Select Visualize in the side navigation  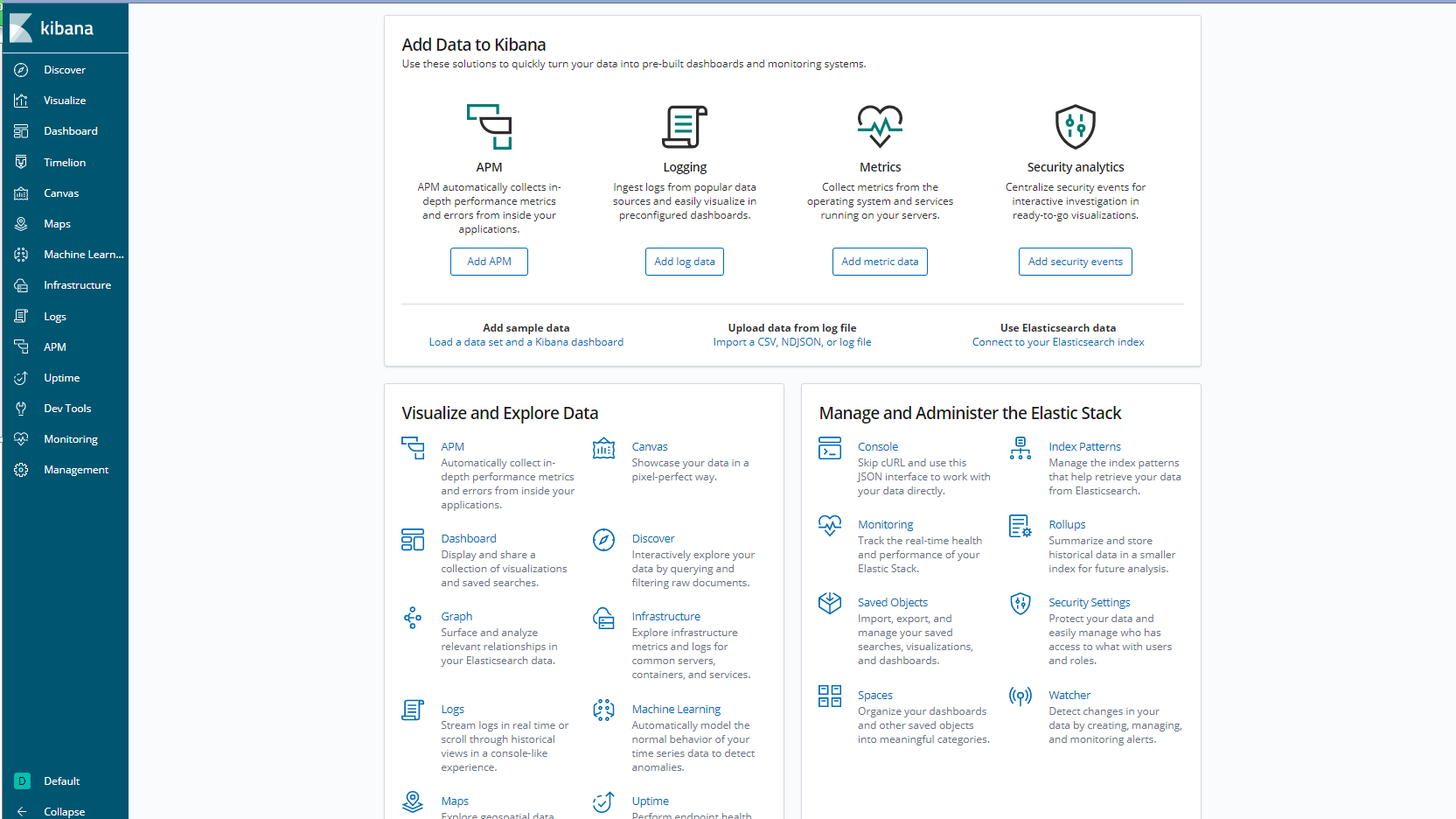65,101
